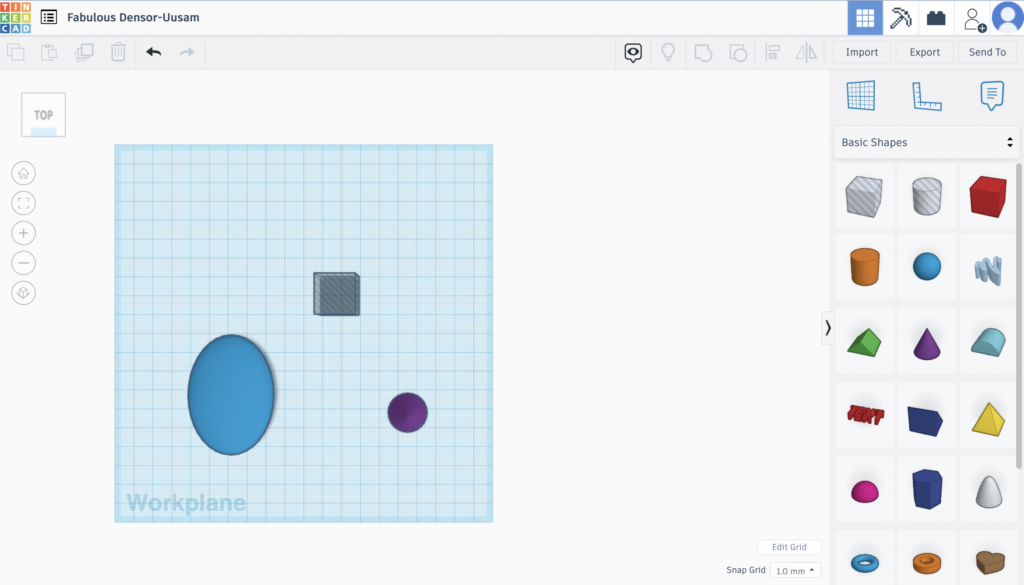Image resolution: width=1024 pixels, height=585 pixels.
Task: Open the Bricks mode tab
Action: coord(936,18)
